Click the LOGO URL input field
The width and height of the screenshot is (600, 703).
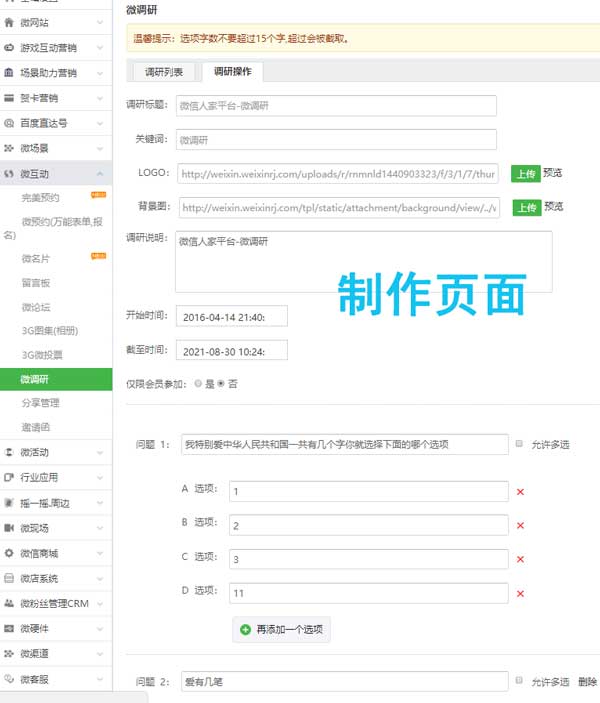pos(338,174)
